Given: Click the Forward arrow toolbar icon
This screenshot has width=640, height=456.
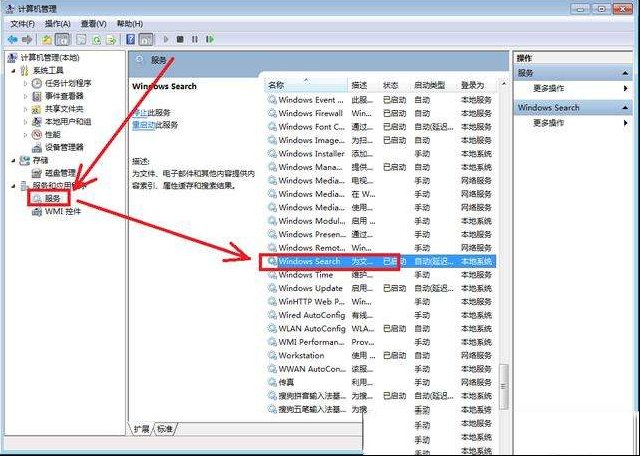Looking at the screenshot, I should 27,39.
